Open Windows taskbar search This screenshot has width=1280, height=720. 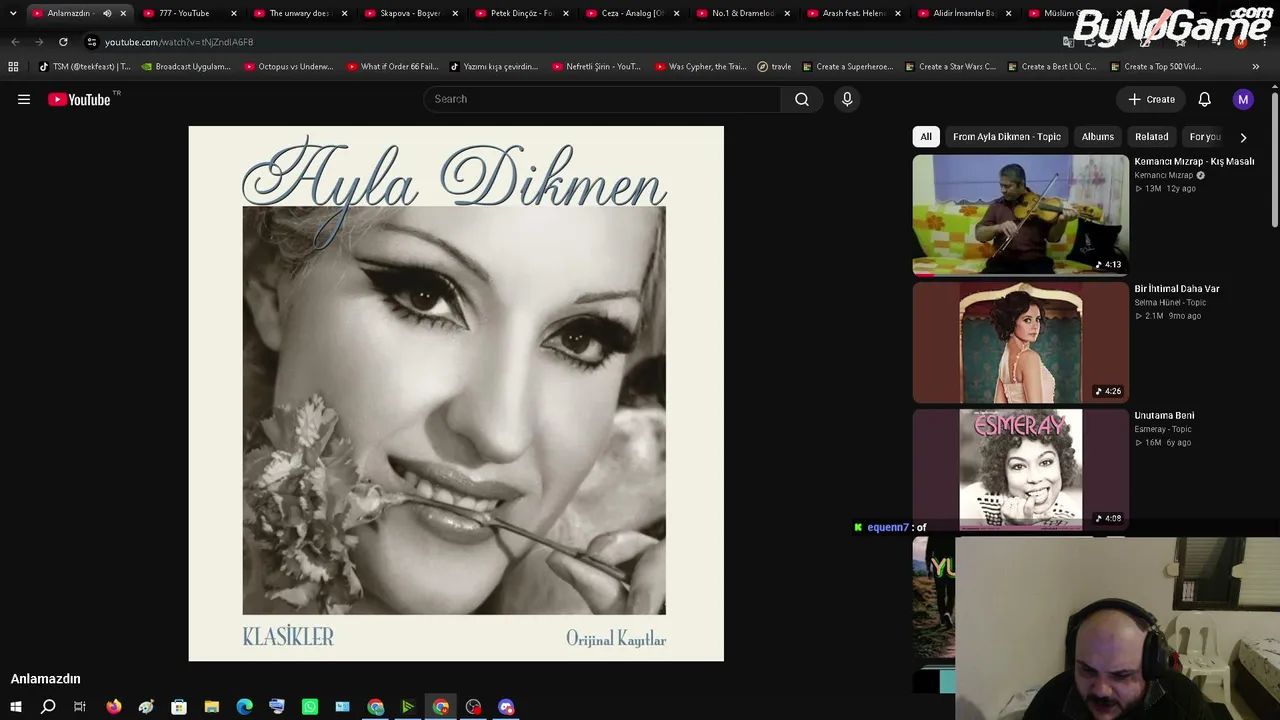pyautogui.click(x=48, y=707)
